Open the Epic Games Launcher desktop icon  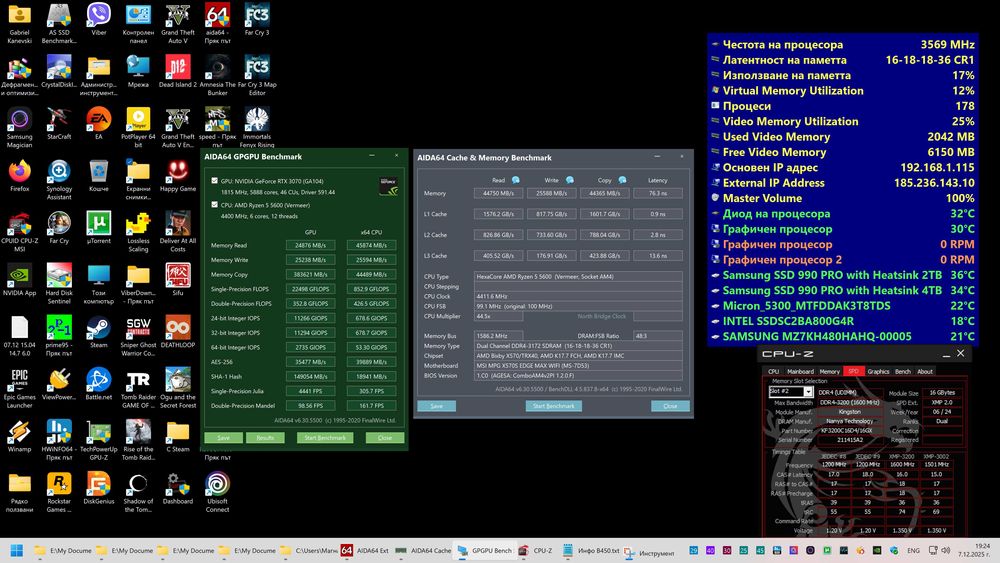click(19, 389)
